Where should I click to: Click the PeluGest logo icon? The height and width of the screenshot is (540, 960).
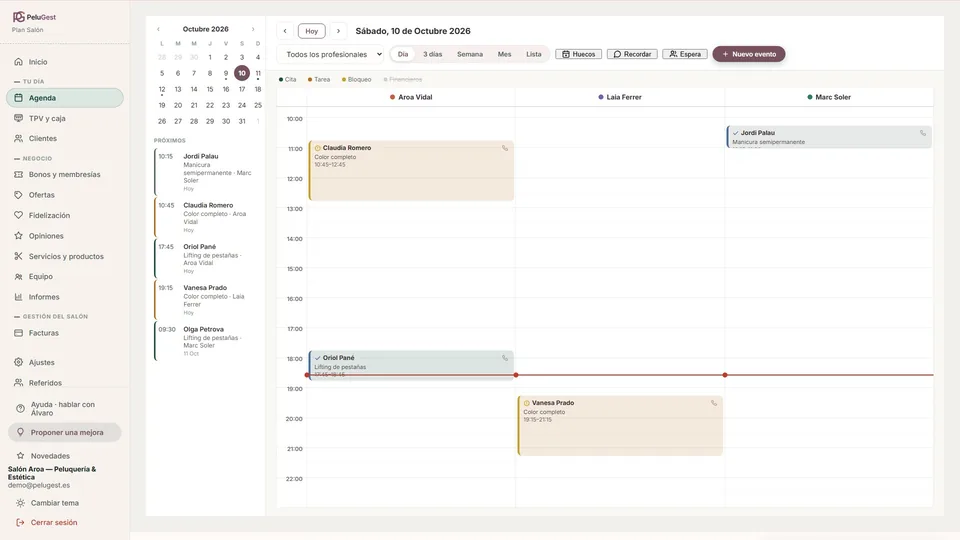(19, 17)
